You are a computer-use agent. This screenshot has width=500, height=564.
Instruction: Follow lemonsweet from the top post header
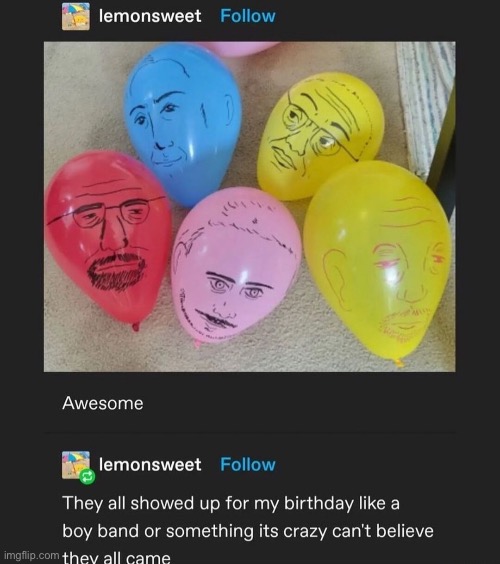coord(248,16)
